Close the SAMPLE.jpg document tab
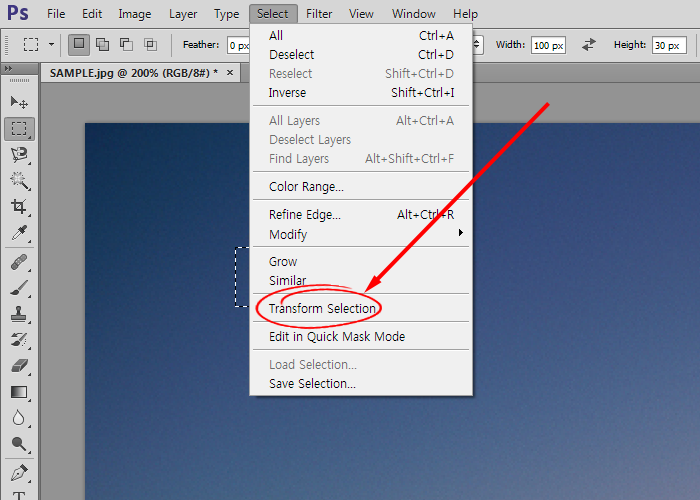The height and width of the screenshot is (500, 700). (230, 72)
